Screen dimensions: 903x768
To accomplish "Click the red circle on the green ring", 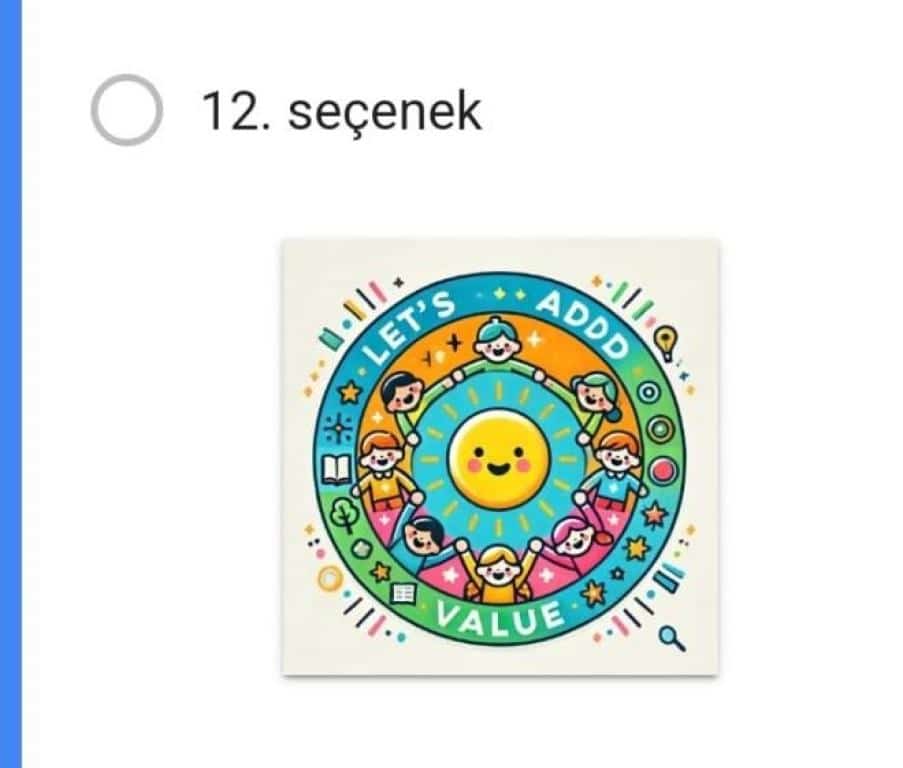I will pyautogui.click(x=663, y=471).
